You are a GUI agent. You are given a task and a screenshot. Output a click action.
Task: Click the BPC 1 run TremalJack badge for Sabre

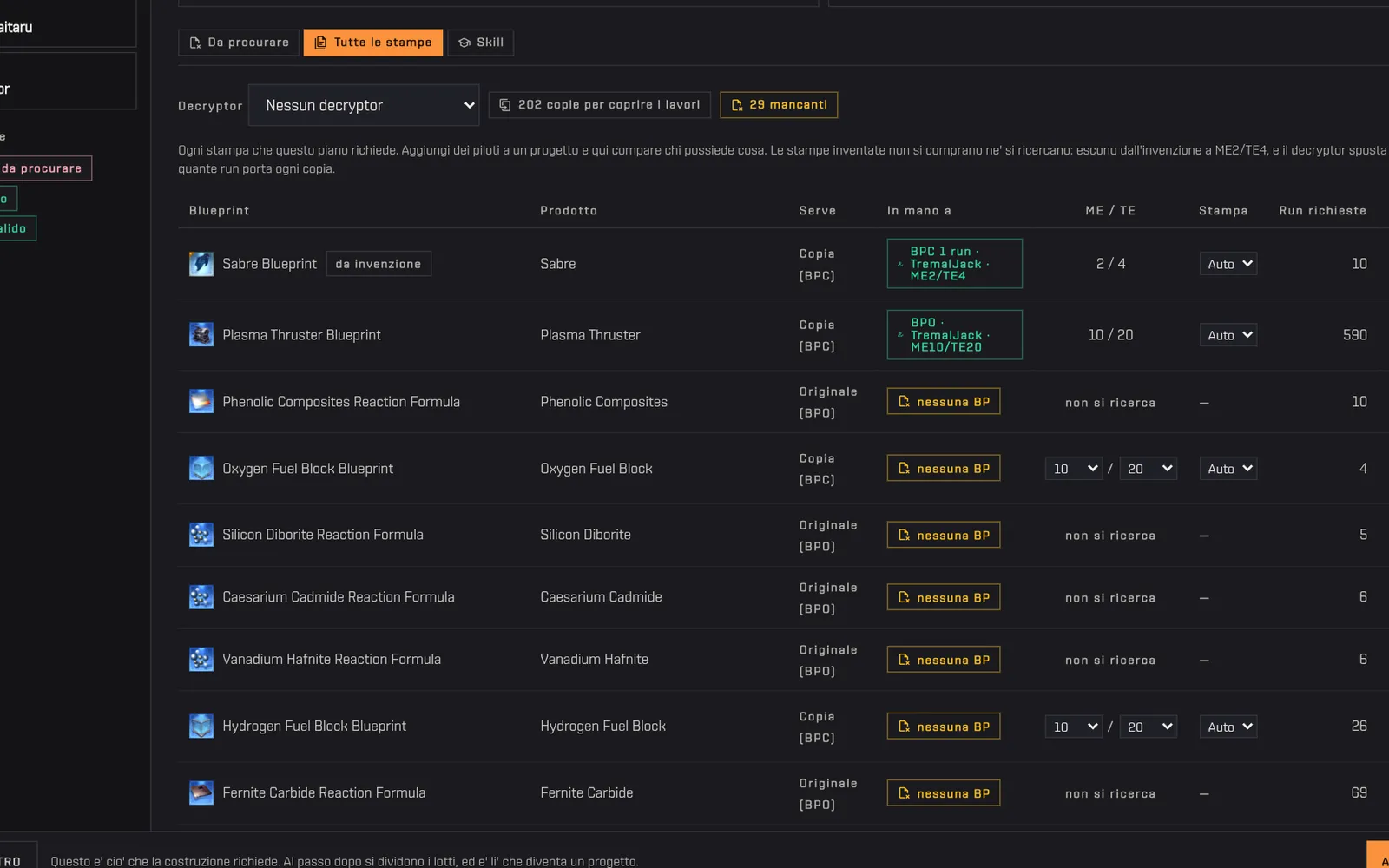click(955, 264)
